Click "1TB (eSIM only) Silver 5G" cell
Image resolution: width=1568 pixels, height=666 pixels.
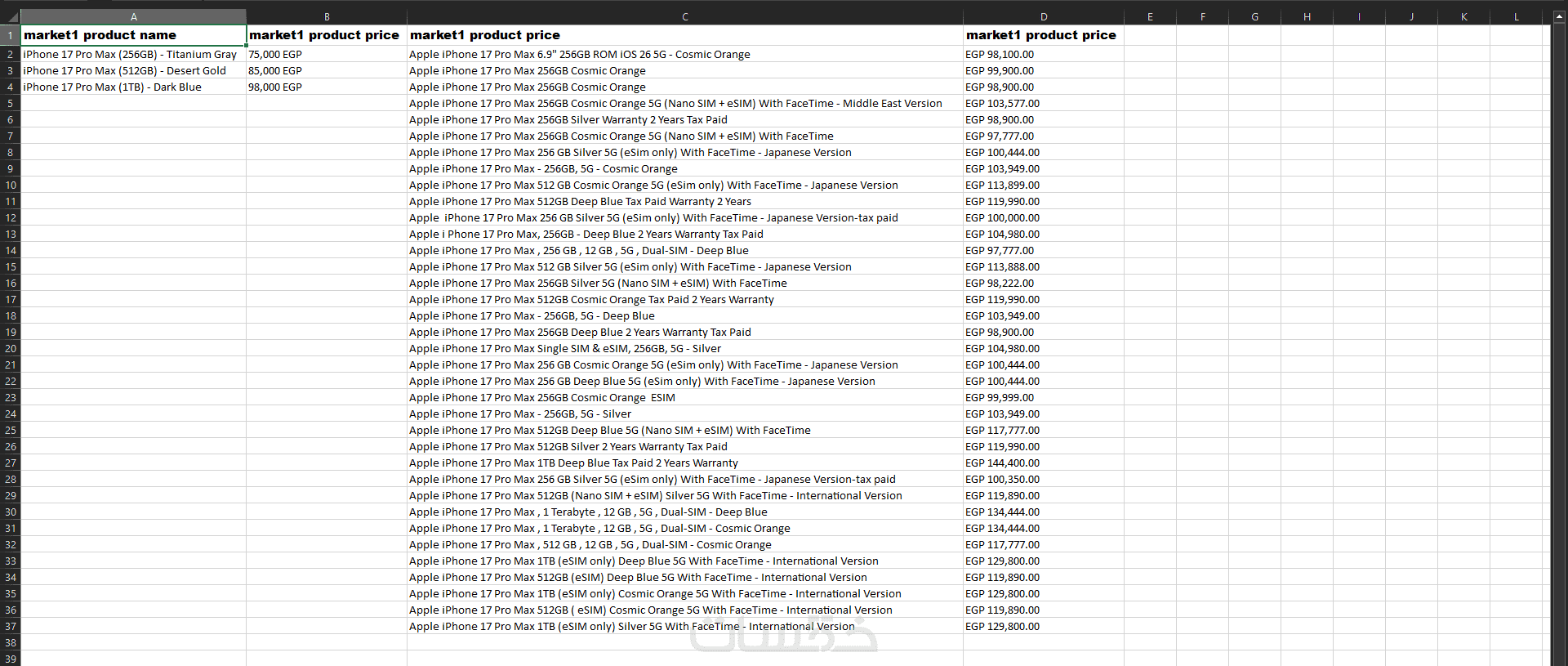pos(685,626)
